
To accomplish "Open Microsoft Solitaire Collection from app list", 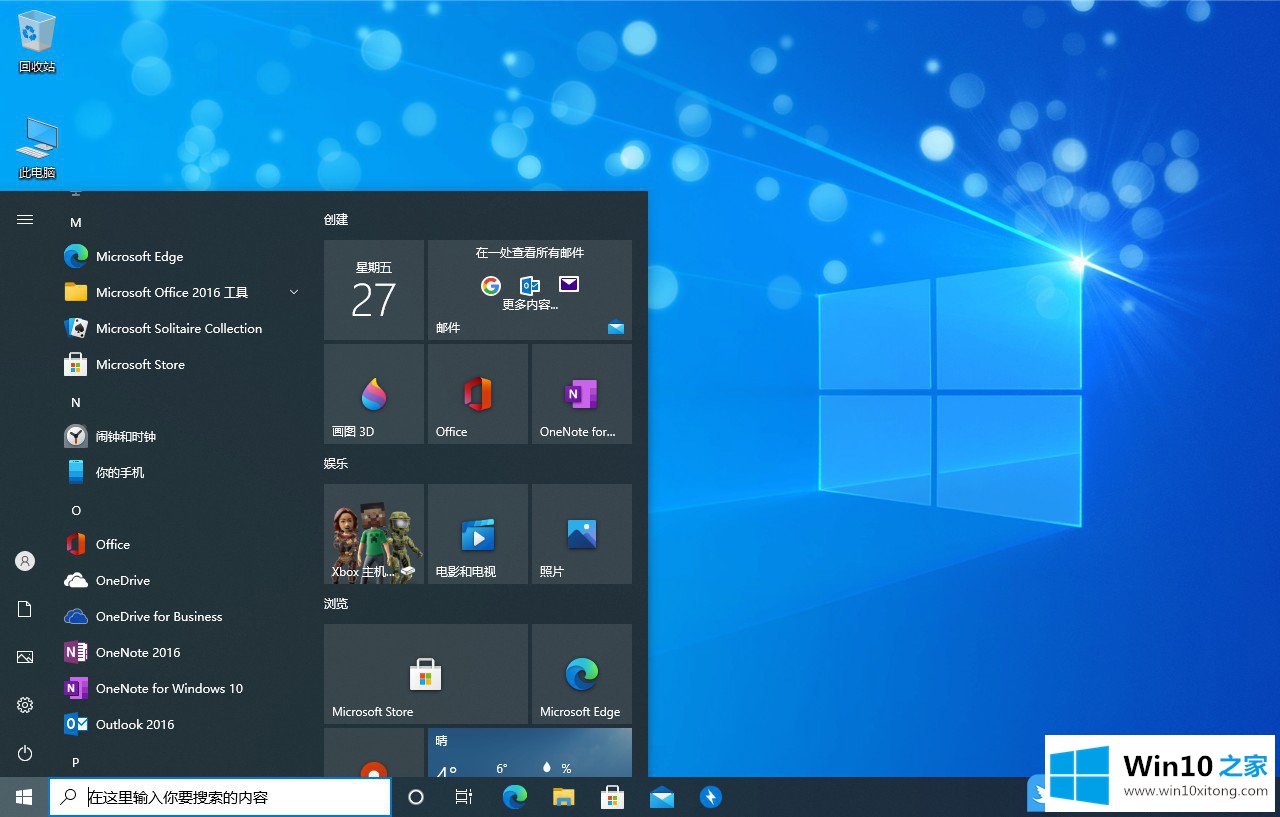I will (182, 329).
